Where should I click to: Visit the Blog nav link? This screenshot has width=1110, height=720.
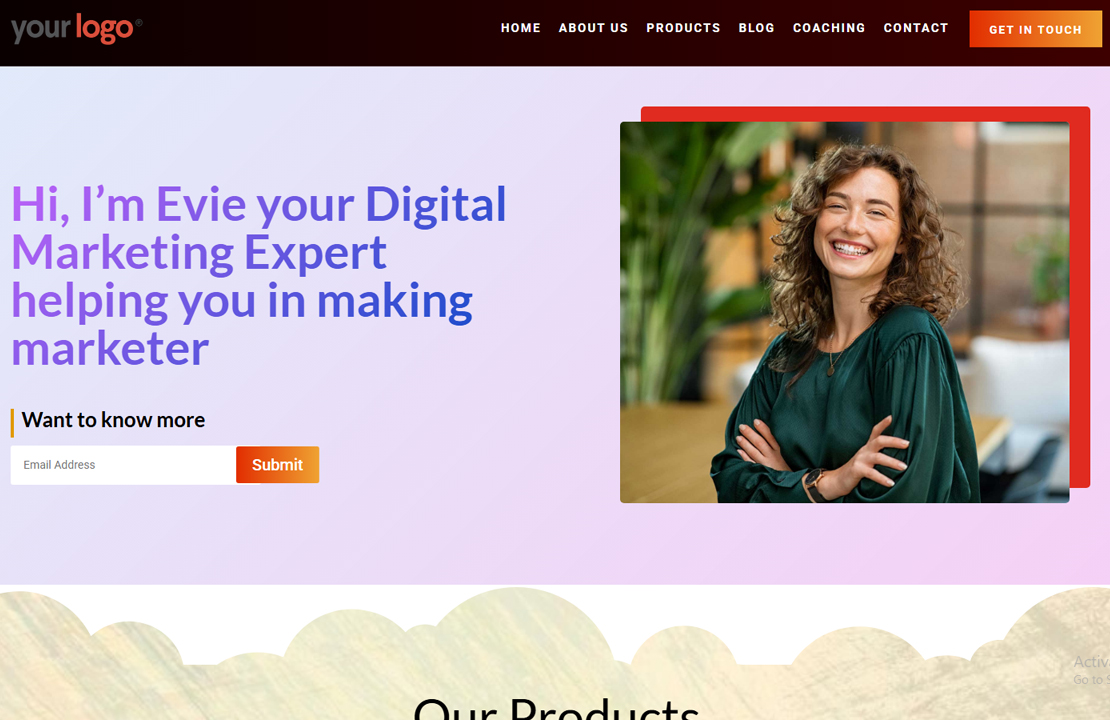(756, 28)
